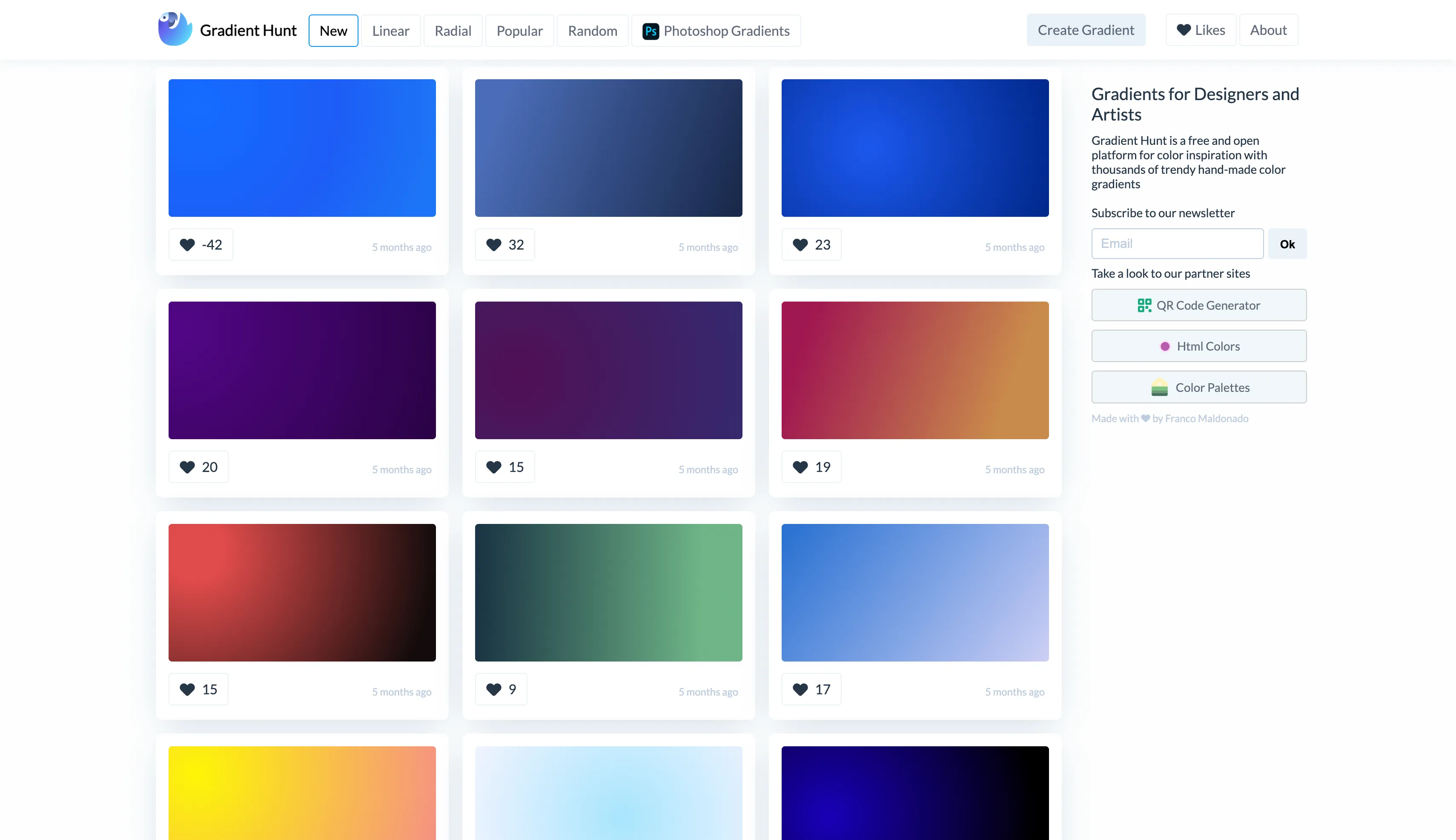Like the gradient with 32 likes

[x=504, y=245]
